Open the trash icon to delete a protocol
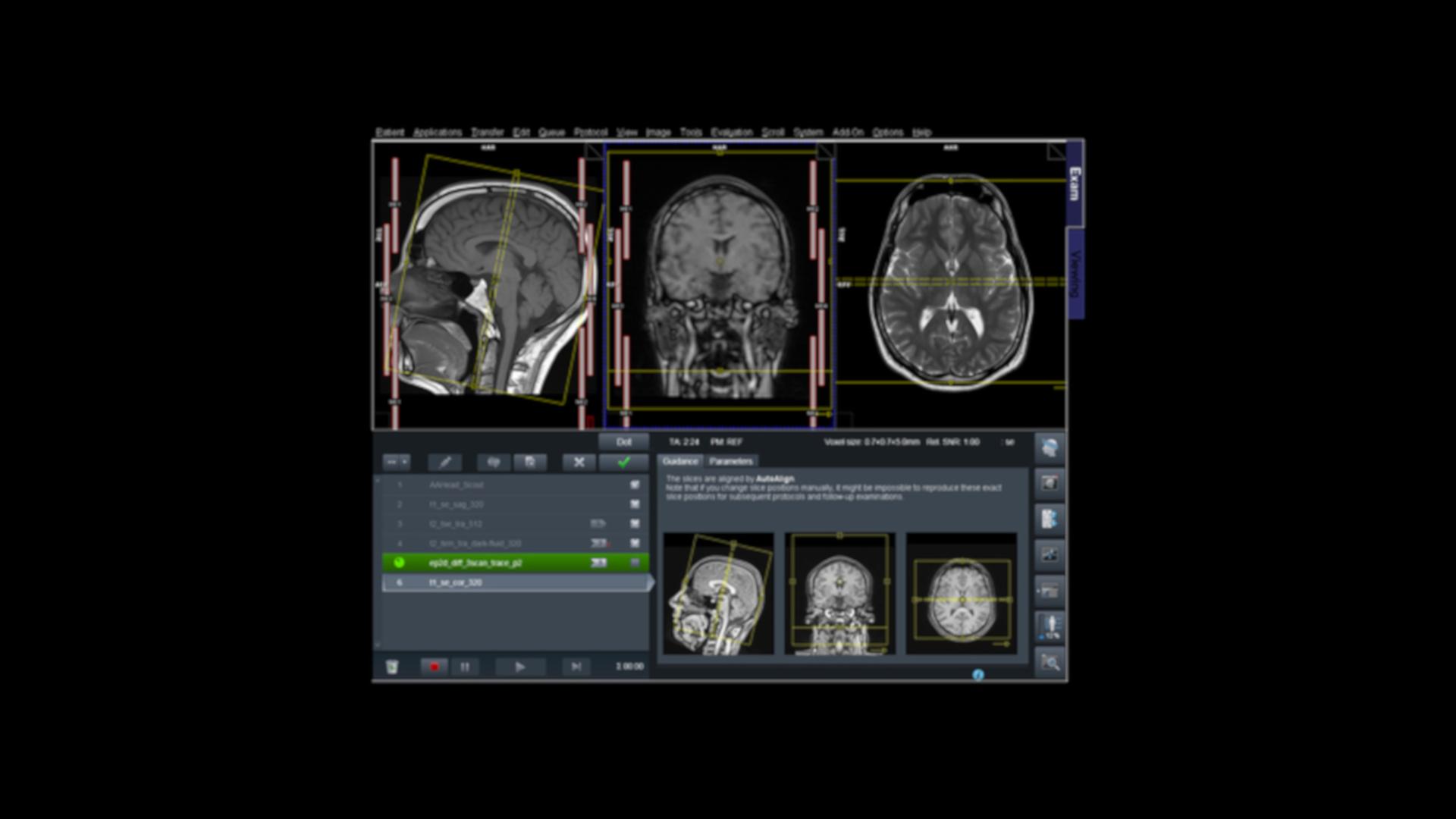Image resolution: width=1456 pixels, height=819 pixels. (392, 667)
